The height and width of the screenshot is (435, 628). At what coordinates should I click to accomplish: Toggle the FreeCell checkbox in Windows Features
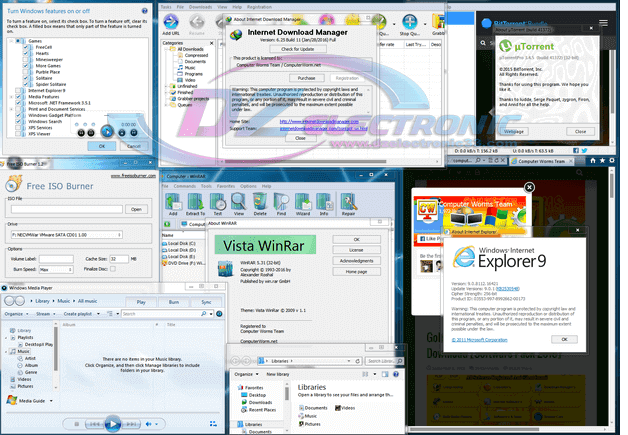click(x=25, y=47)
